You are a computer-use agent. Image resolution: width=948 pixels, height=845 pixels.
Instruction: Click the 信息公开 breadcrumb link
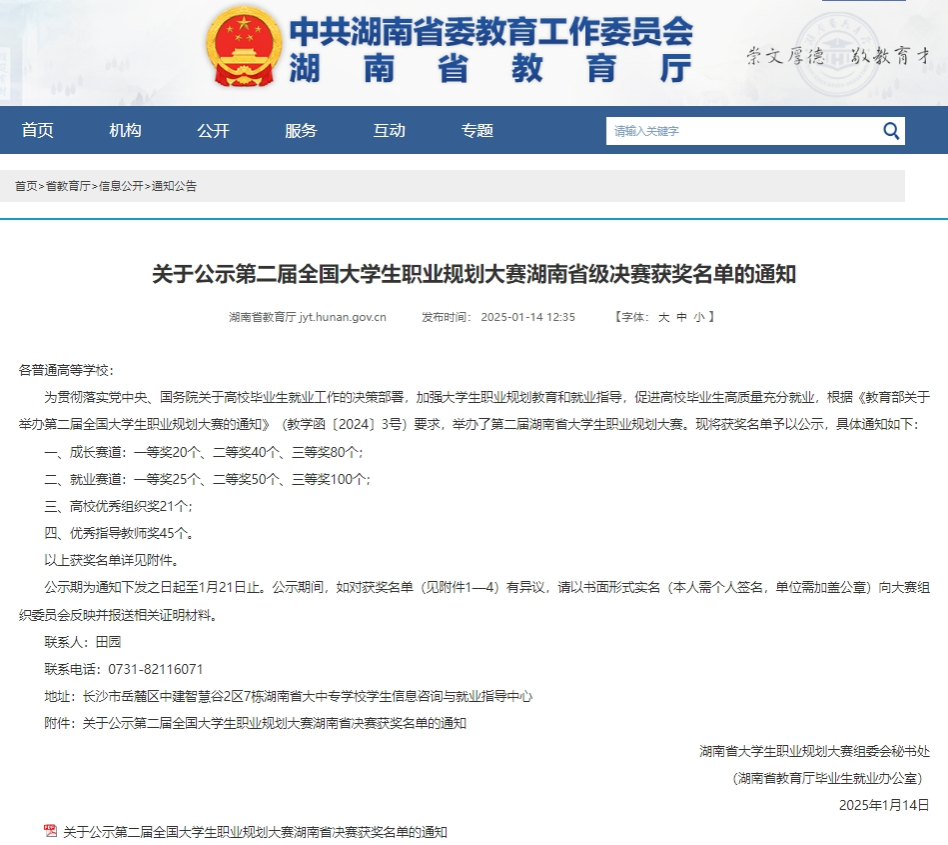click(x=120, y=186)
